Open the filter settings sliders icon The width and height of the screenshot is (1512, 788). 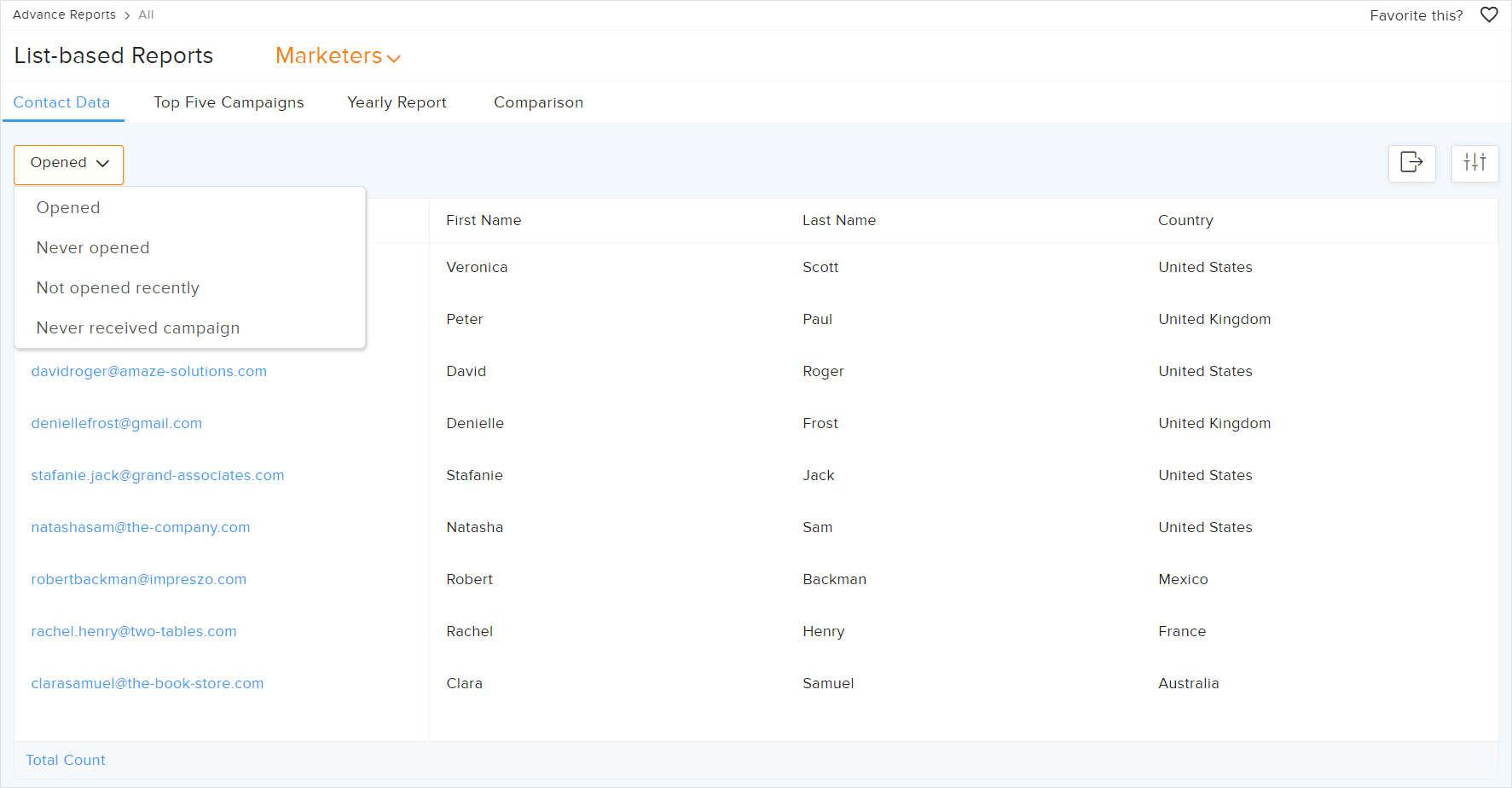coord(1474,163)
